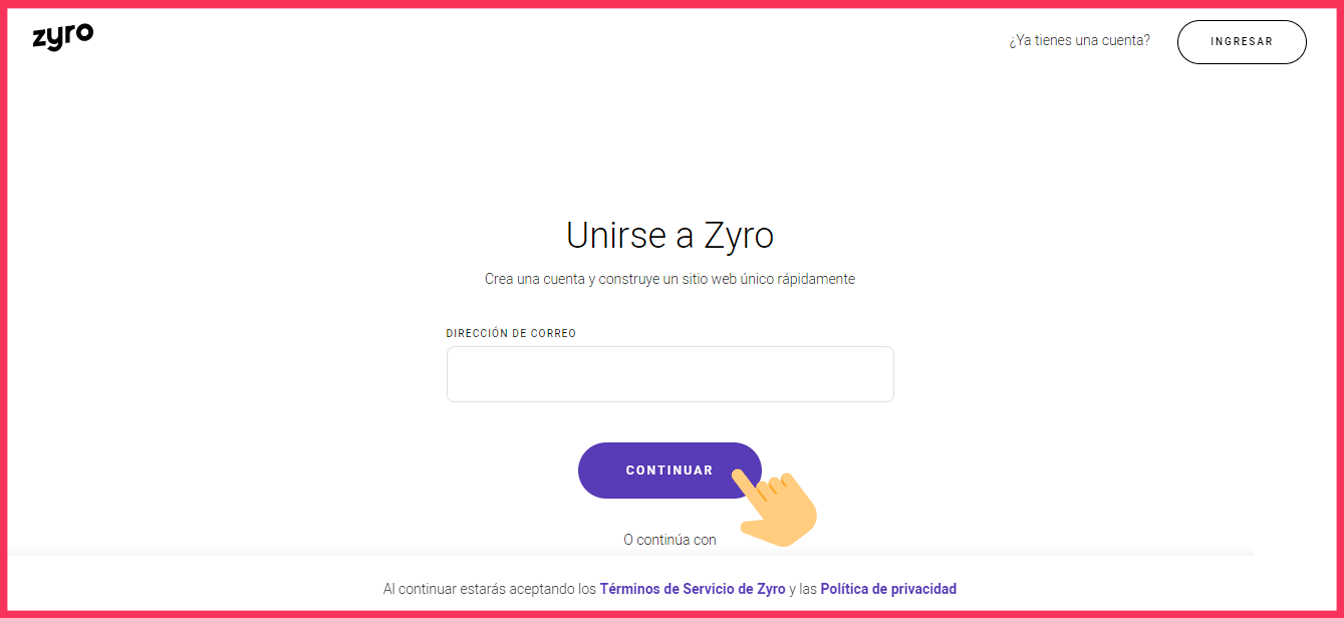Click the 'Unirse a Zyro' heading
Image resolution: width=1344 pixels, height=618 pixels.
[x=670, y=236]
